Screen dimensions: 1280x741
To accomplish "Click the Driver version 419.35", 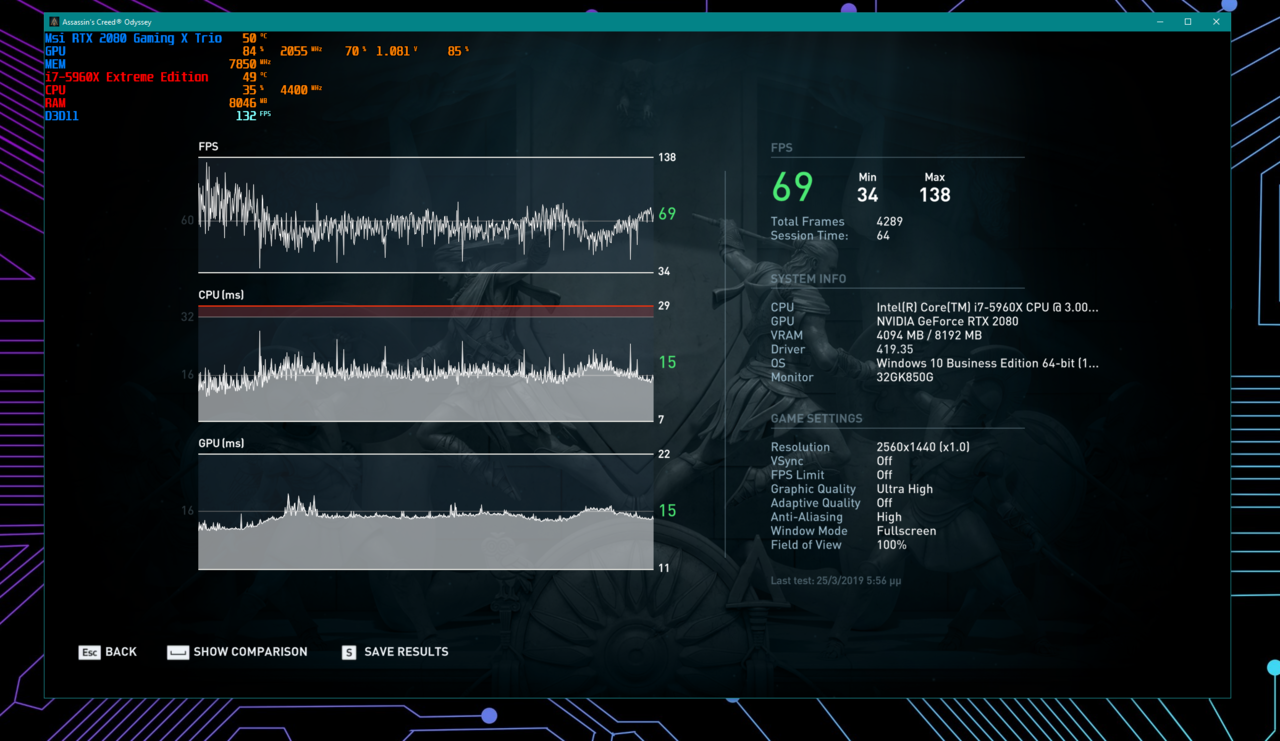I will coord(894,350).
